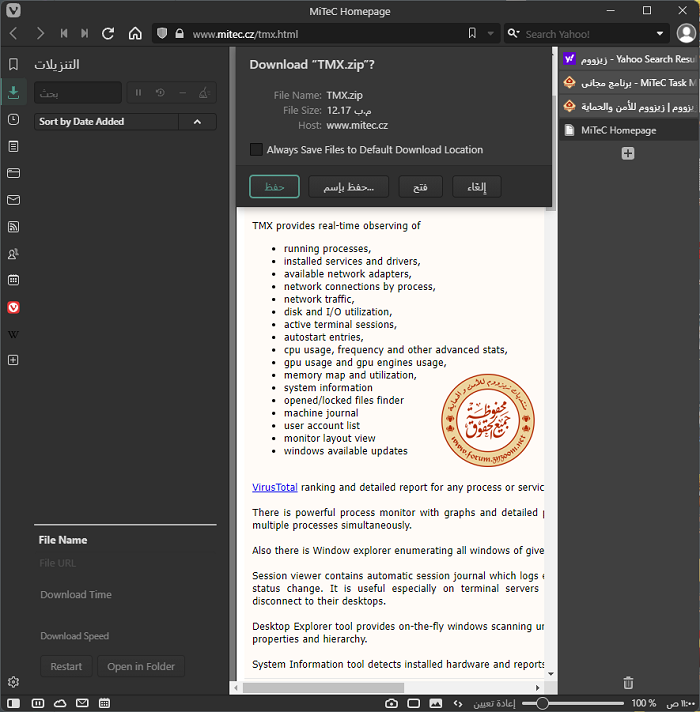Click Open in Folder button

click(x=141, y=666)
